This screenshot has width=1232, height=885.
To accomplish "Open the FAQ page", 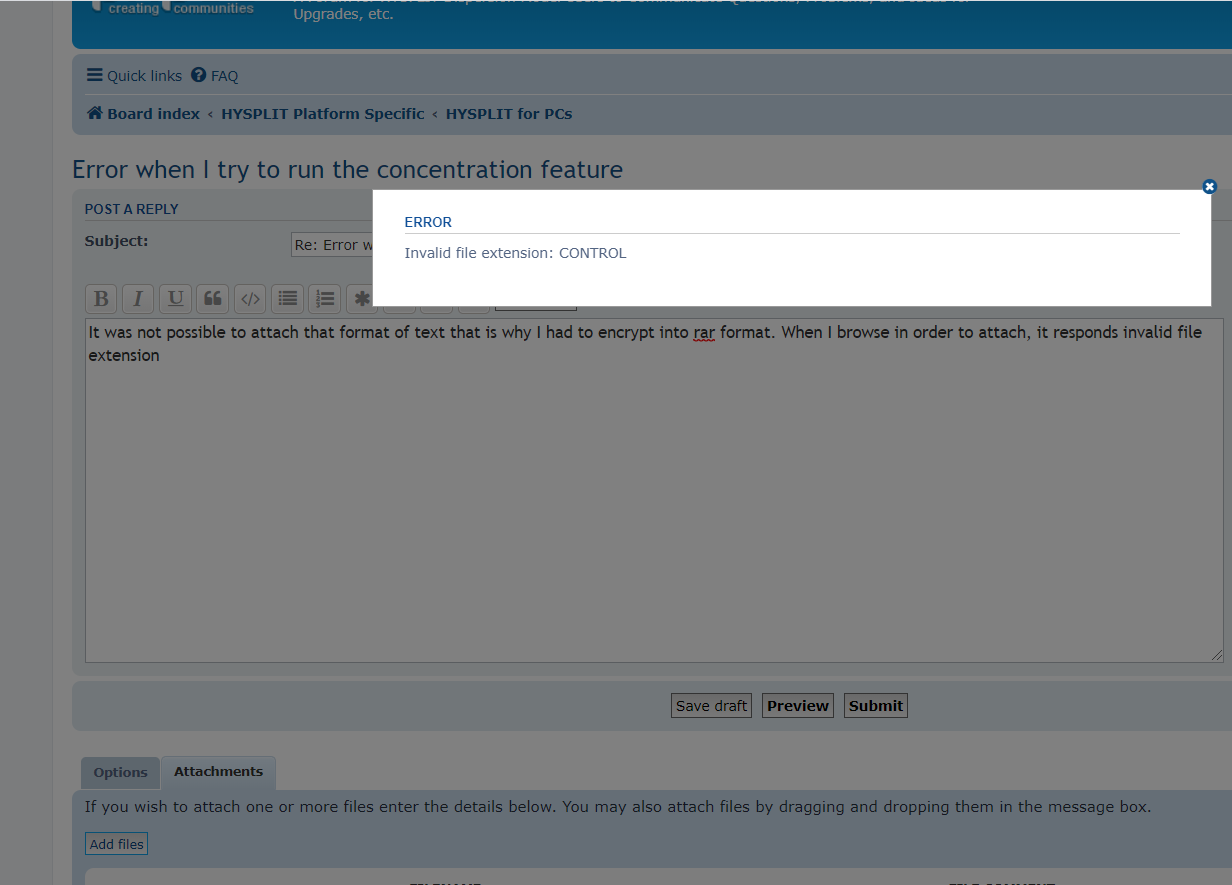I will [x=215, y=76].
